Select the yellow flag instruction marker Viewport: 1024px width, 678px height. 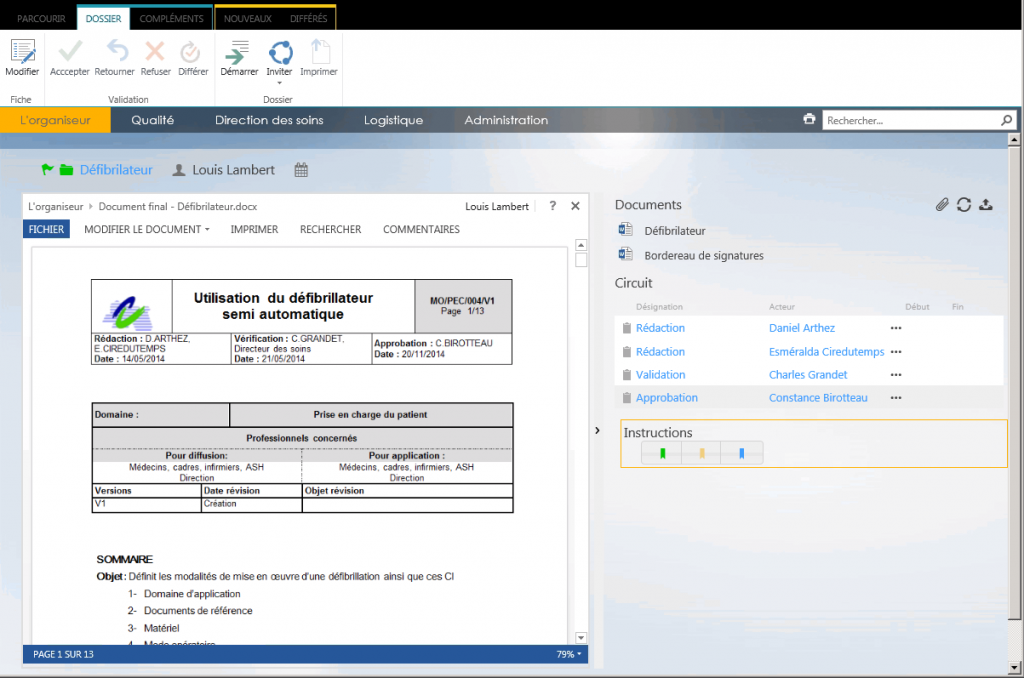point(702,454)
